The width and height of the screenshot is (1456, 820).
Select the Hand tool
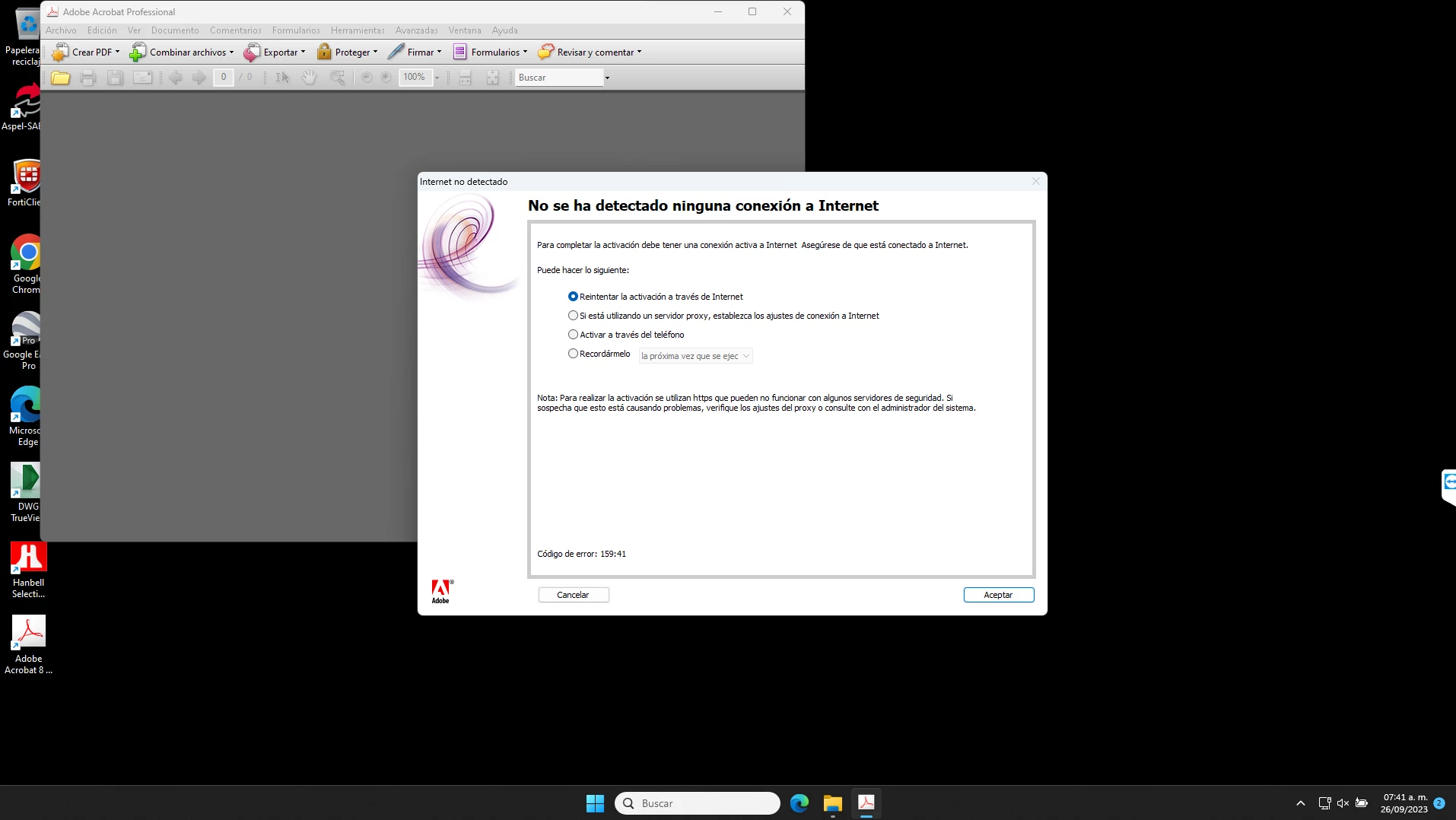click(309, 78)
